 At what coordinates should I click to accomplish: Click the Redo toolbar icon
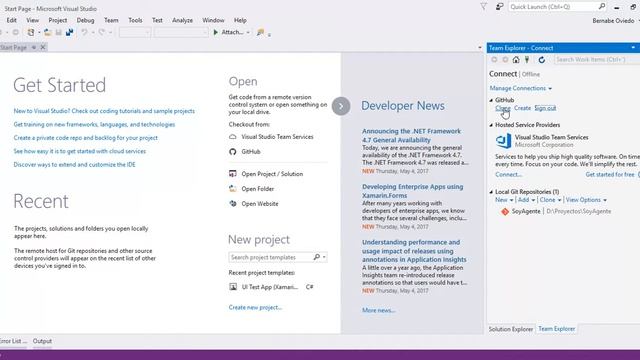102,32
